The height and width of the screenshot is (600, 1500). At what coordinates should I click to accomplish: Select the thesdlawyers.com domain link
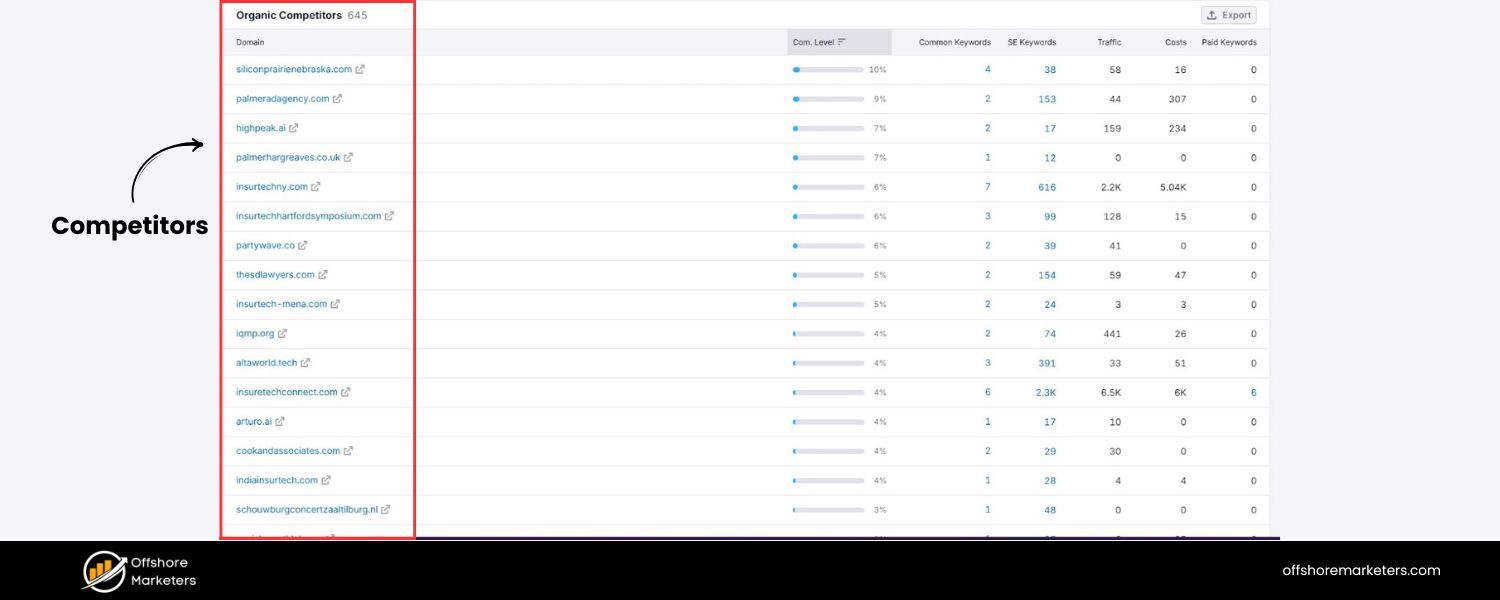pyautogui.click(x=276, y=274)
